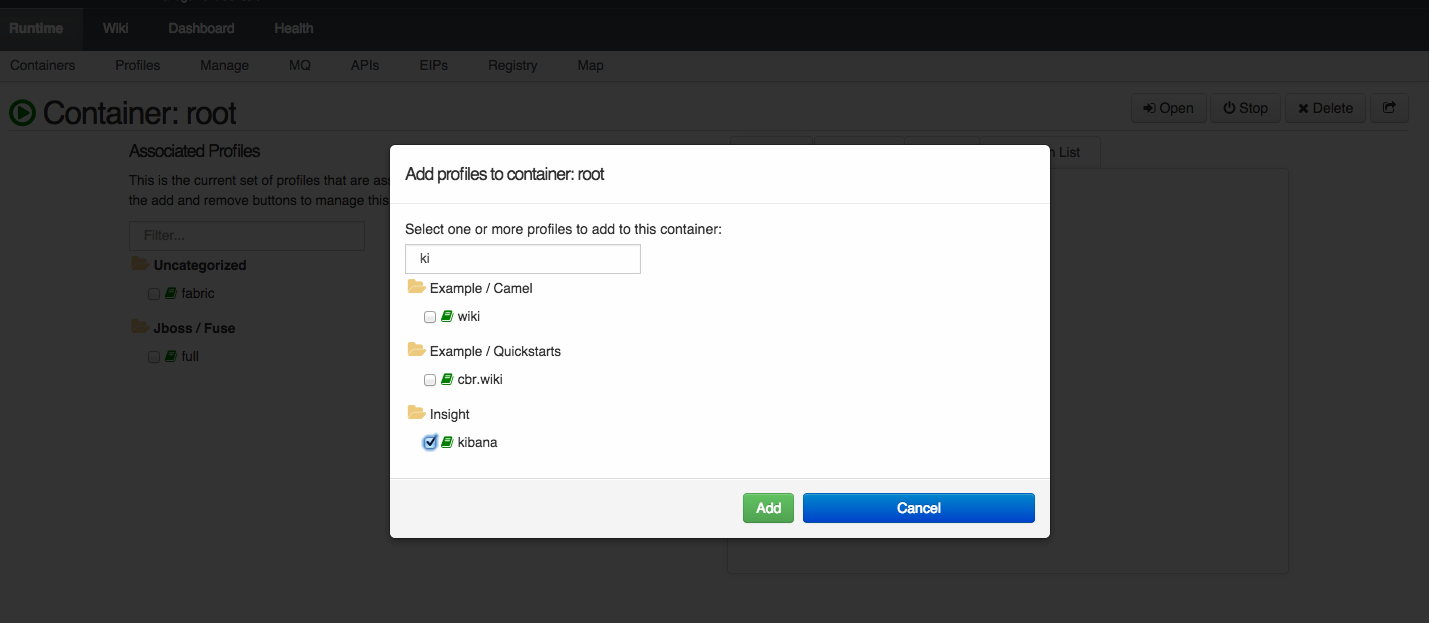Click the green running-status icon beside Container root
Image resolution: width=1429 pixels, height=623 pixels.
pos(22,113)
